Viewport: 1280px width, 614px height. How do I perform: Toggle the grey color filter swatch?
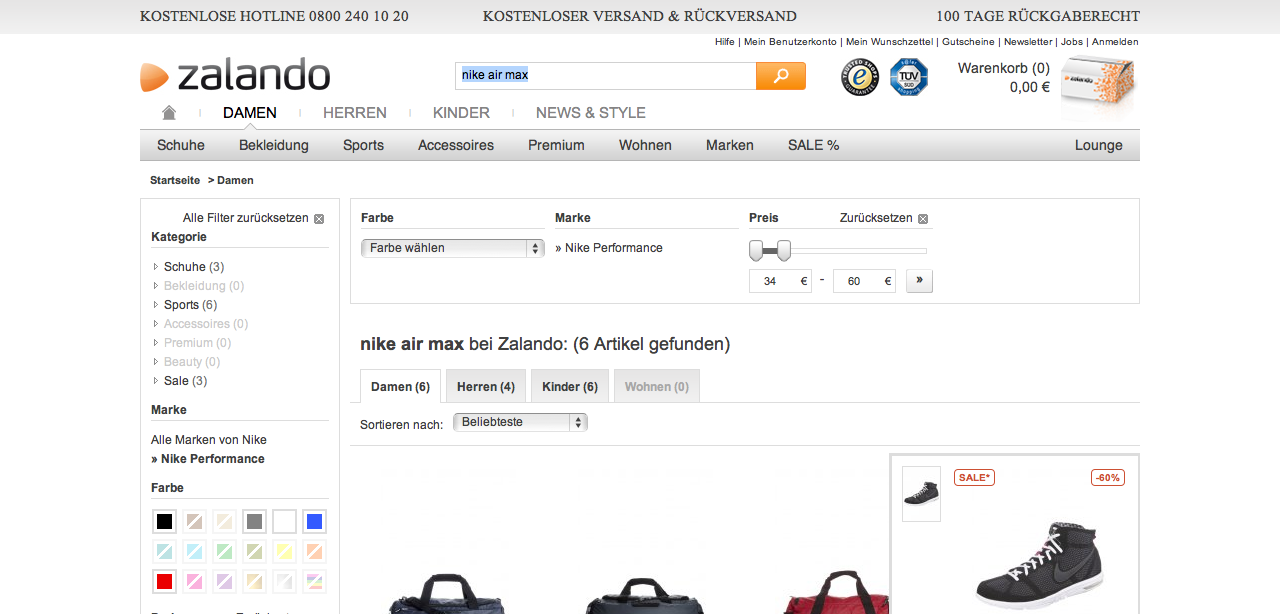click(254, 522)
